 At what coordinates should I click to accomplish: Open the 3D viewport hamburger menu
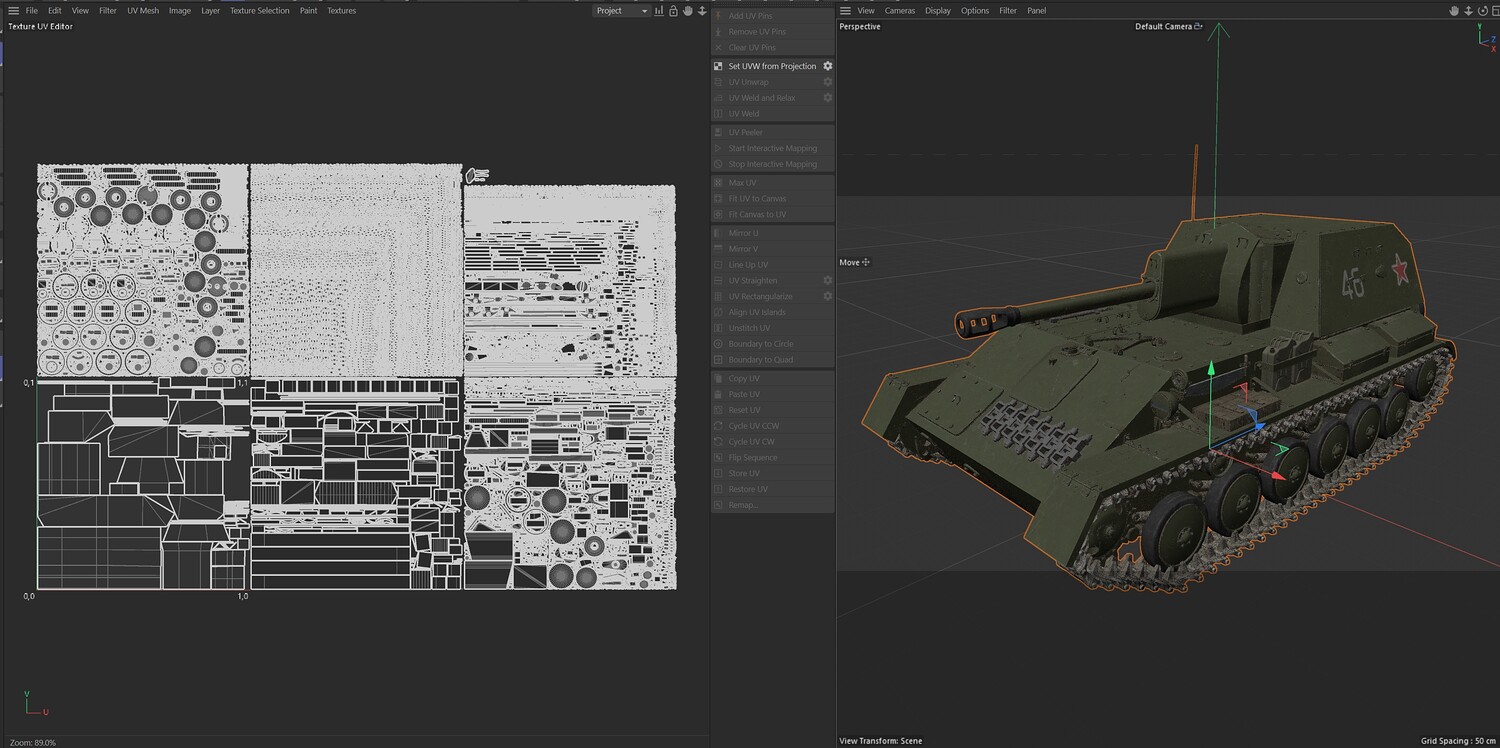click(x=845, y=11)
